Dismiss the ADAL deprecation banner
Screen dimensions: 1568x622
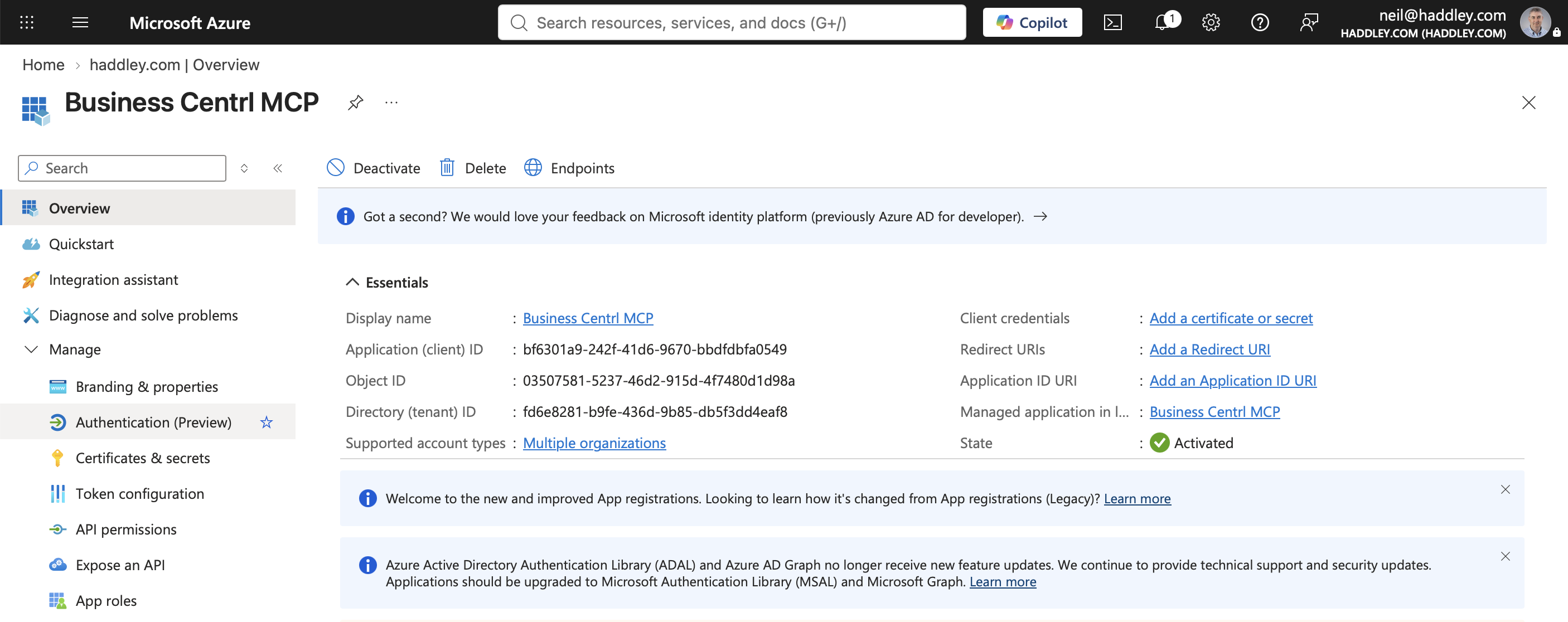click(x=1504, y=556)
